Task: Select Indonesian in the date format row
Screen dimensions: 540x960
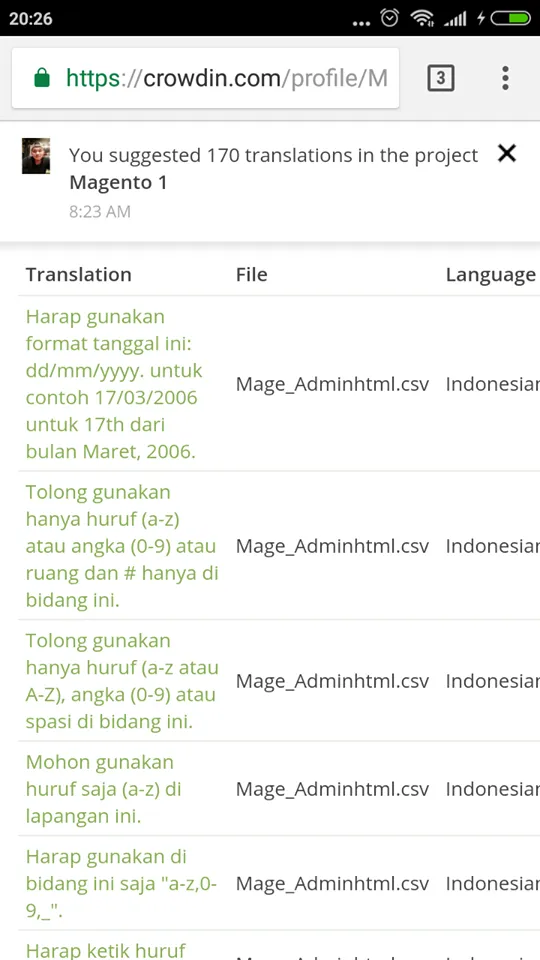Action: coord(492,384)
